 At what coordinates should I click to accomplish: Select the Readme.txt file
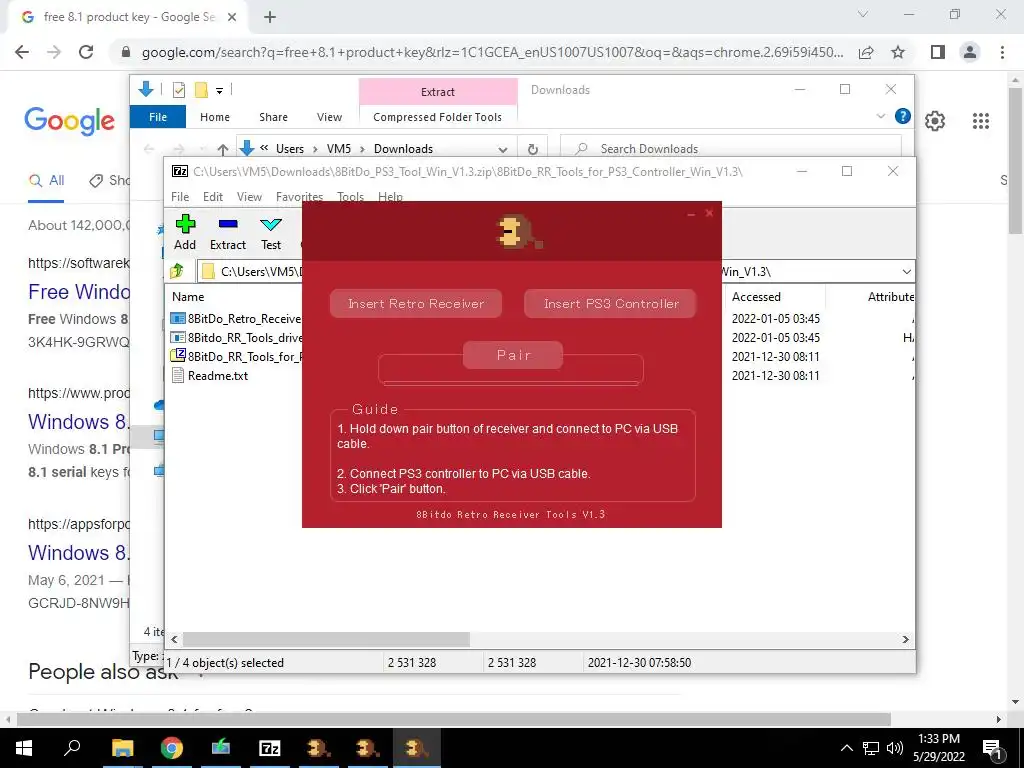click(x=217, y=376)
